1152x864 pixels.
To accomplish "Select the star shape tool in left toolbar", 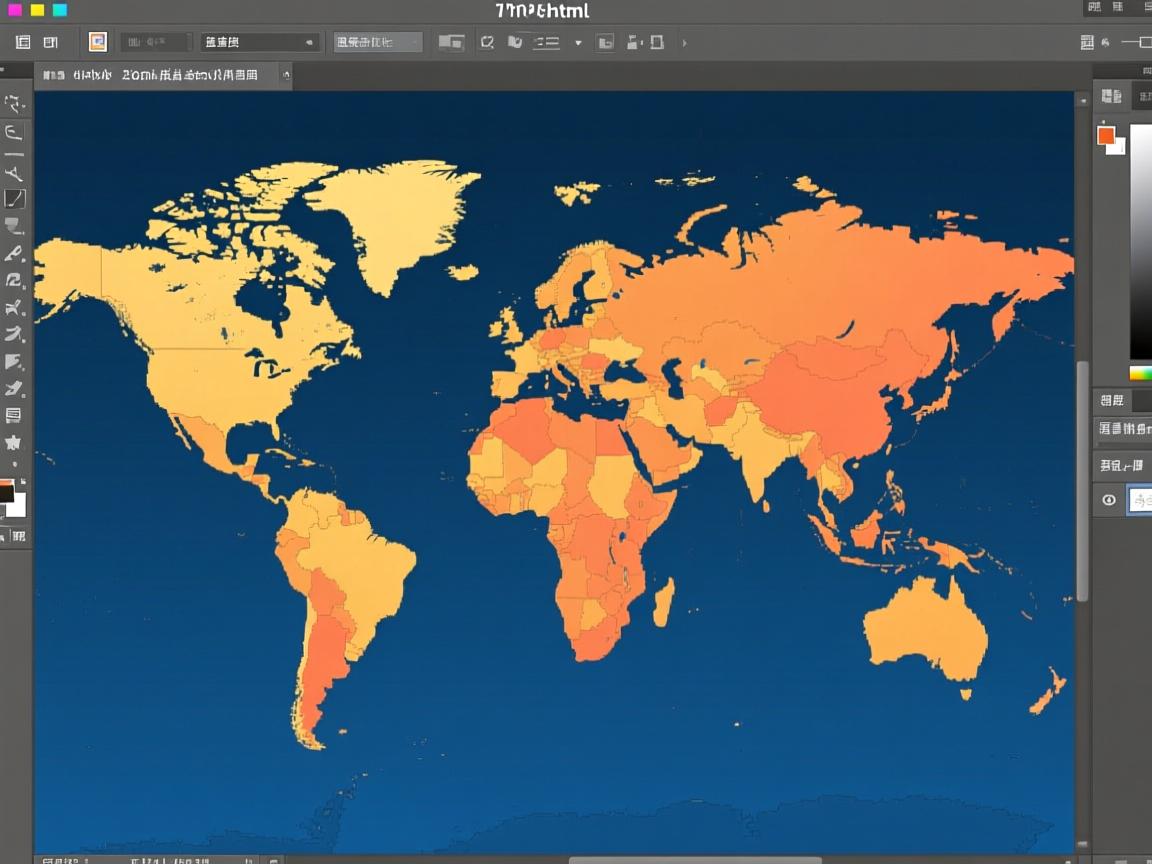I will (14, 442).
